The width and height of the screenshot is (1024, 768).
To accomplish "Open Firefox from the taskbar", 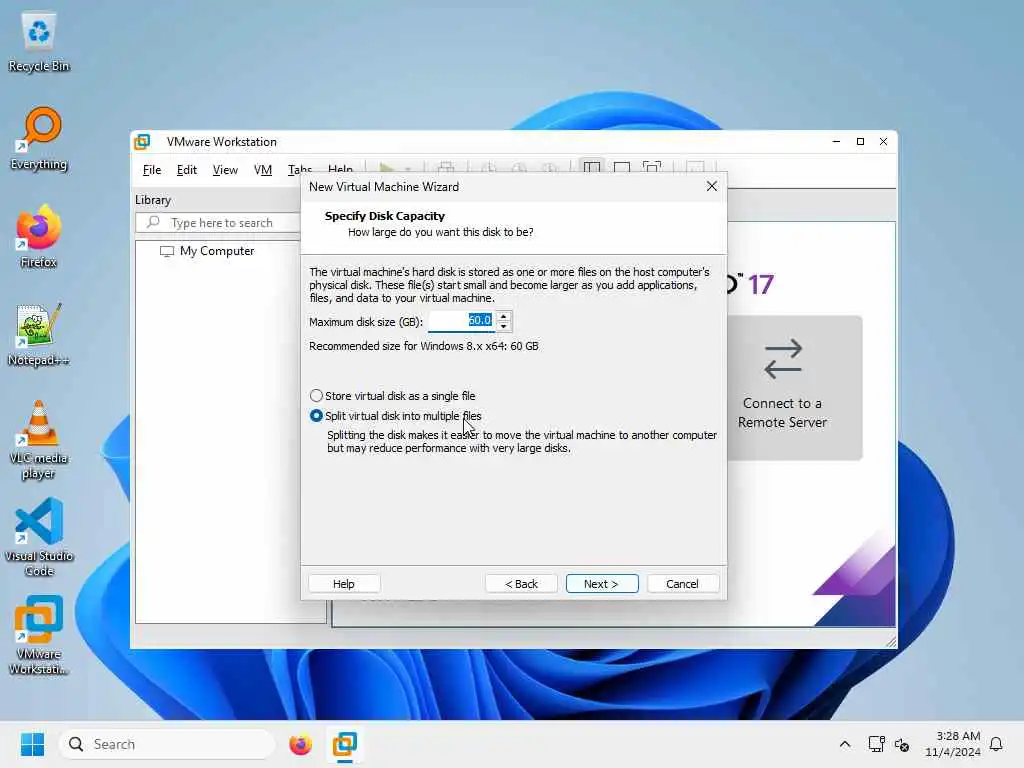I will tap(300, 744).
